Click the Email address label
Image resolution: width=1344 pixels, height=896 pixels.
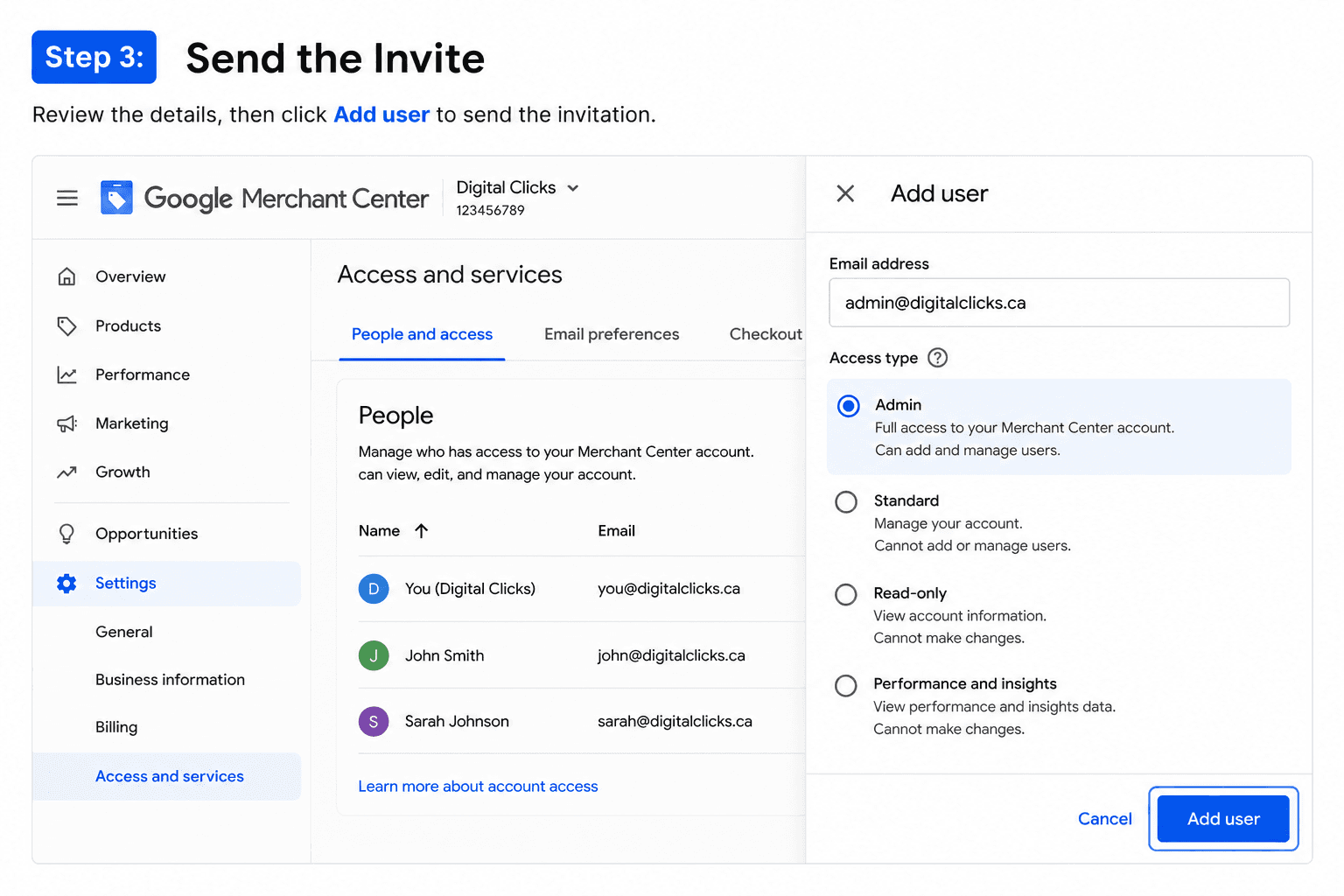click(878, 264)
